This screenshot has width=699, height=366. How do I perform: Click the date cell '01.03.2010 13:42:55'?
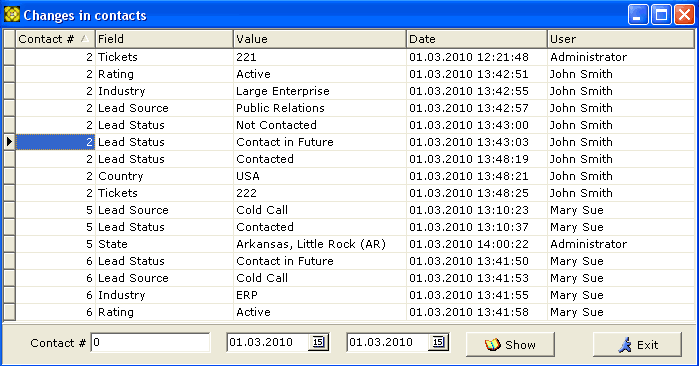tap(477, 91)
